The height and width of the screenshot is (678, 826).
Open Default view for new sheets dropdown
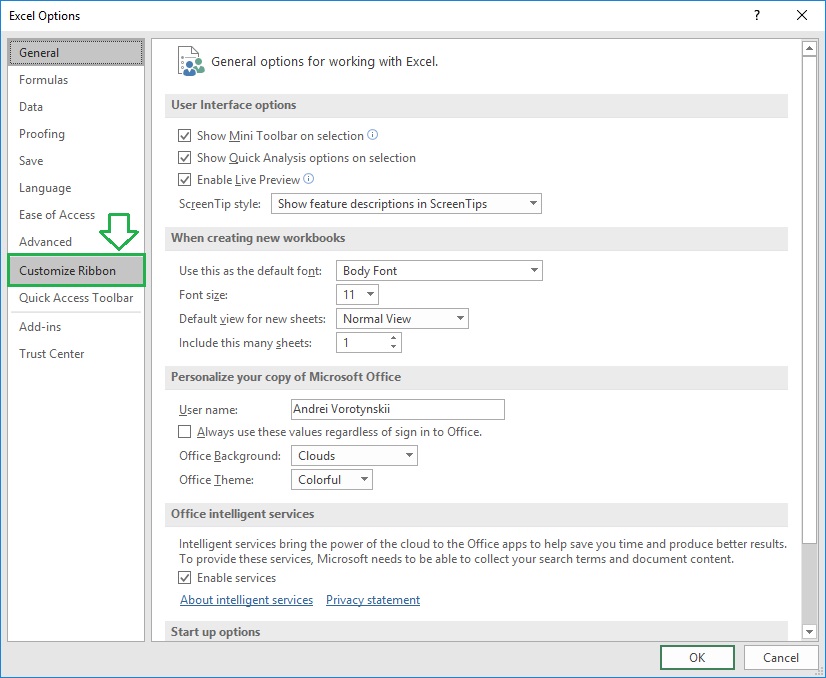(x=402, y=319)
